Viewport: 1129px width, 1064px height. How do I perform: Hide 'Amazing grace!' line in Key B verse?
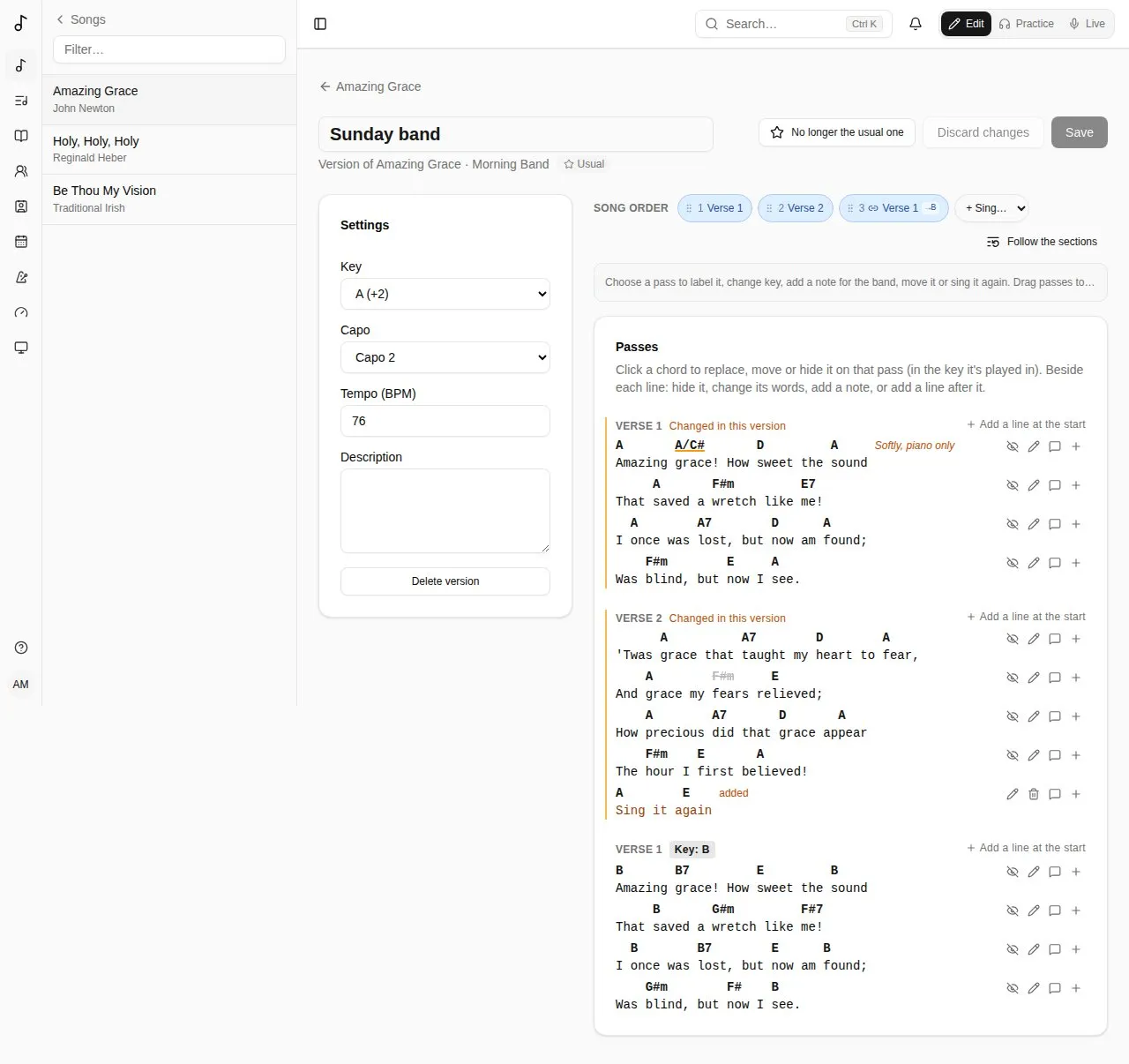(x=1013, y=872)
